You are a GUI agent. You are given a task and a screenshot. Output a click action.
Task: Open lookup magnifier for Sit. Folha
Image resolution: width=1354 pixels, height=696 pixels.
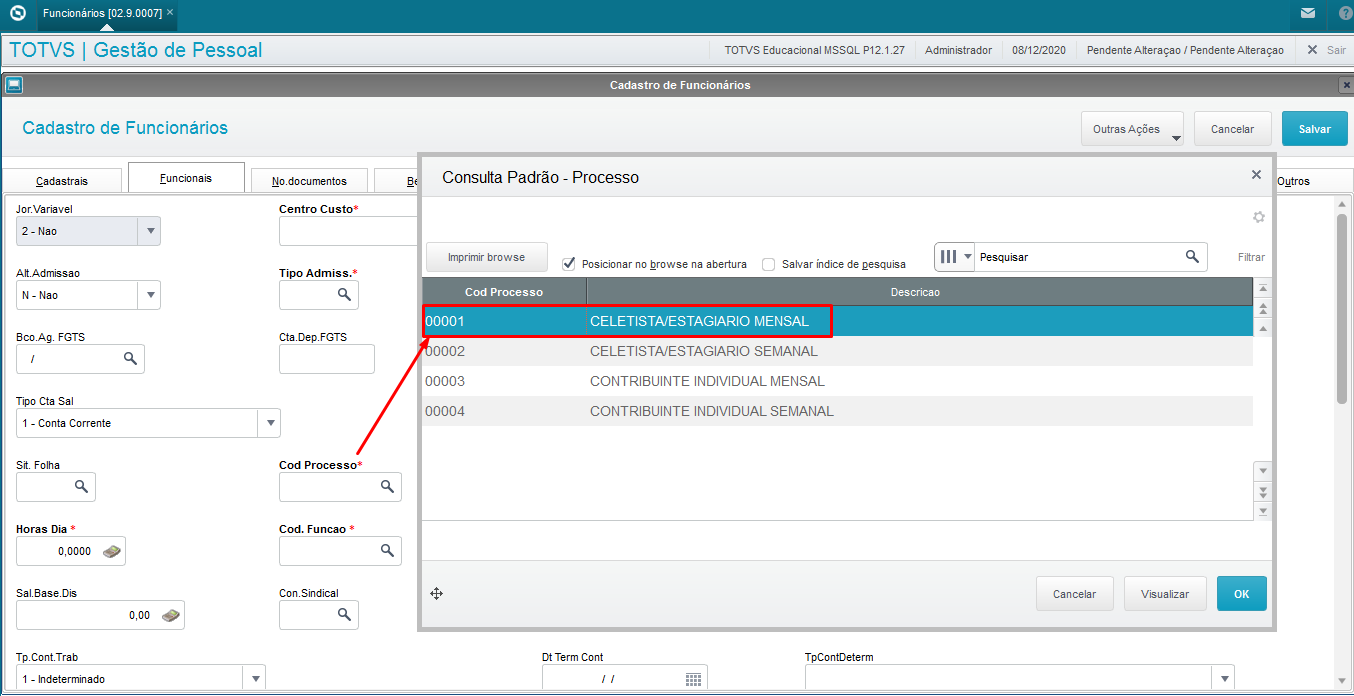point(81,487)
